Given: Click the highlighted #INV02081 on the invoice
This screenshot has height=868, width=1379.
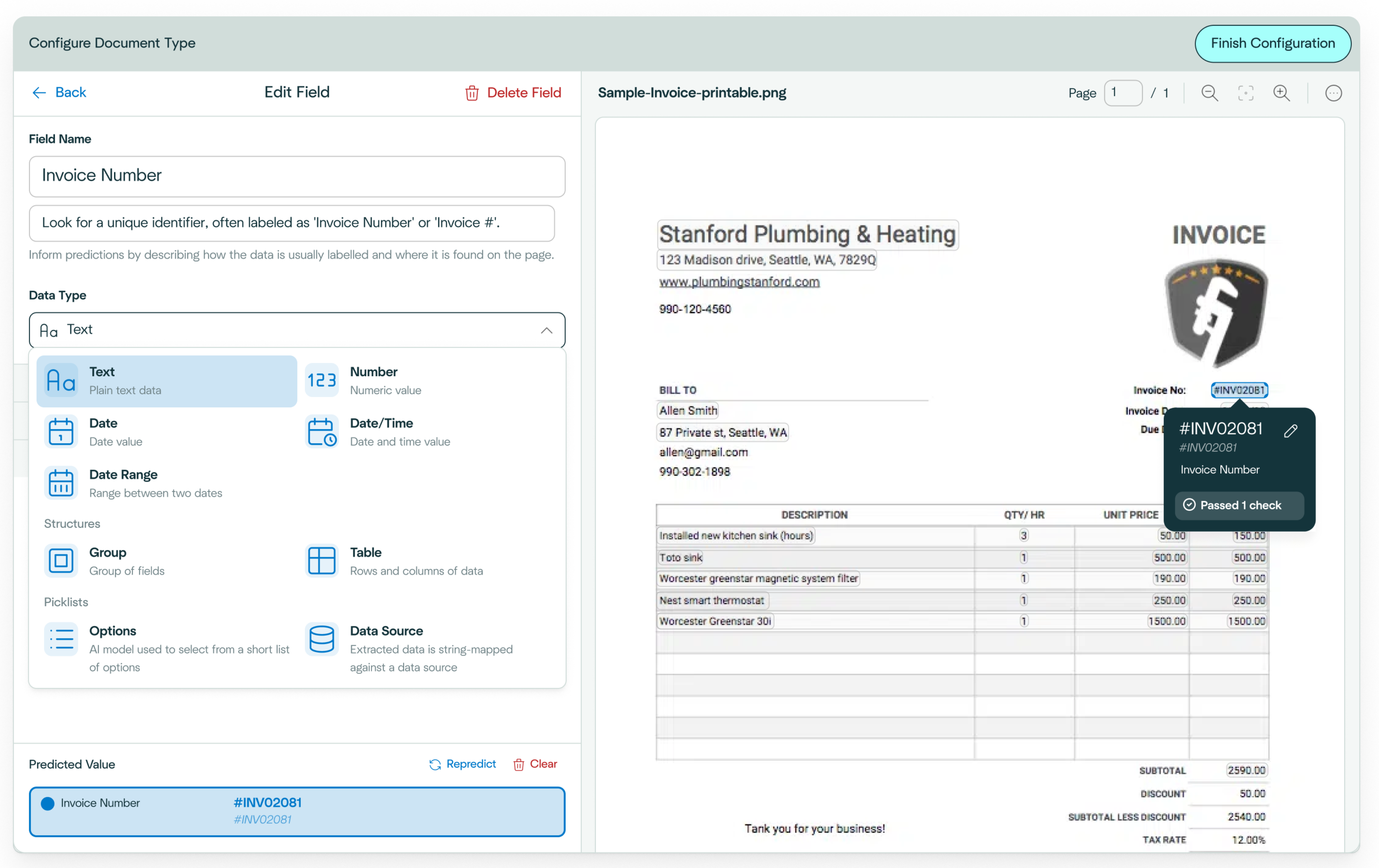Looking at the screenshot, I should 1239,390.
